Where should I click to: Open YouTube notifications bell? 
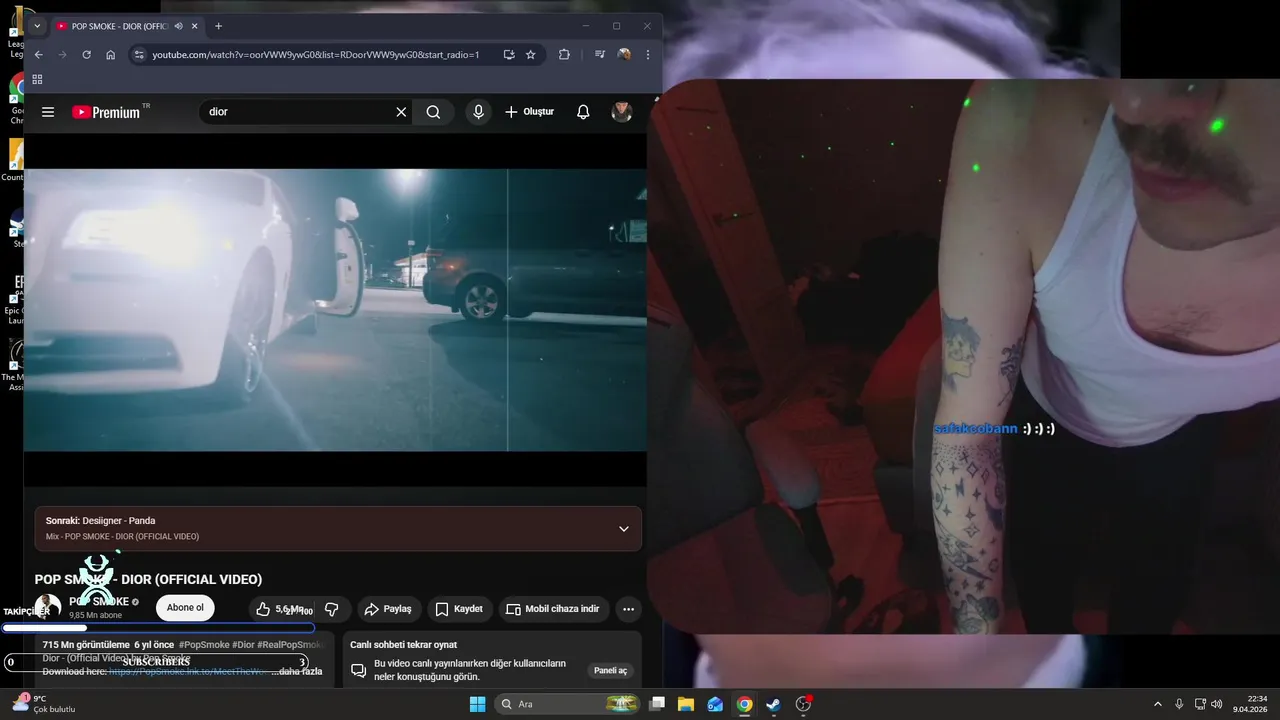(x=583, y=112)
